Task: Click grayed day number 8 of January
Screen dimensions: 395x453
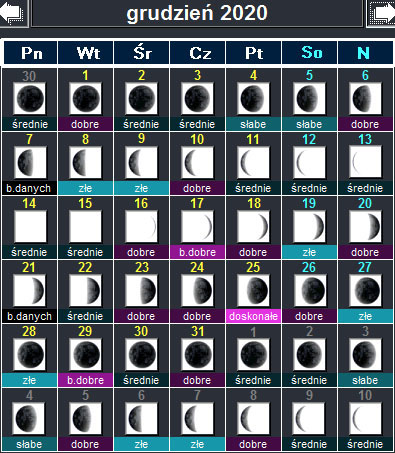Action: tap(253, 396)
